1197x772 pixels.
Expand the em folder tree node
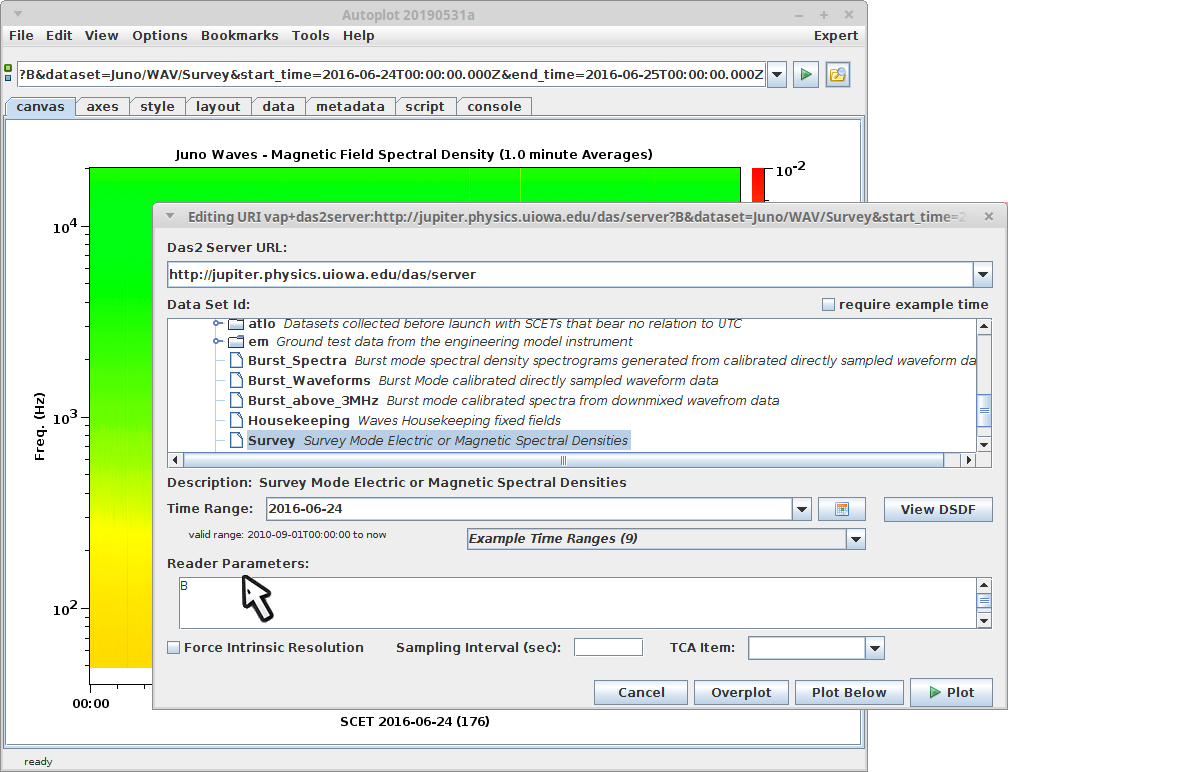217,342
